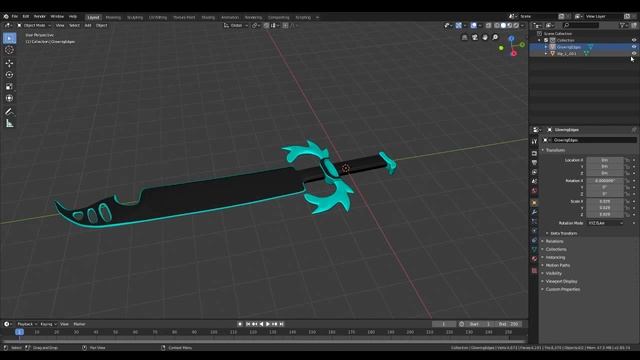This screenshot has height=360, width=640.
Task: Open the Modifiers wrench tab
Action: [x=534, y=212]
